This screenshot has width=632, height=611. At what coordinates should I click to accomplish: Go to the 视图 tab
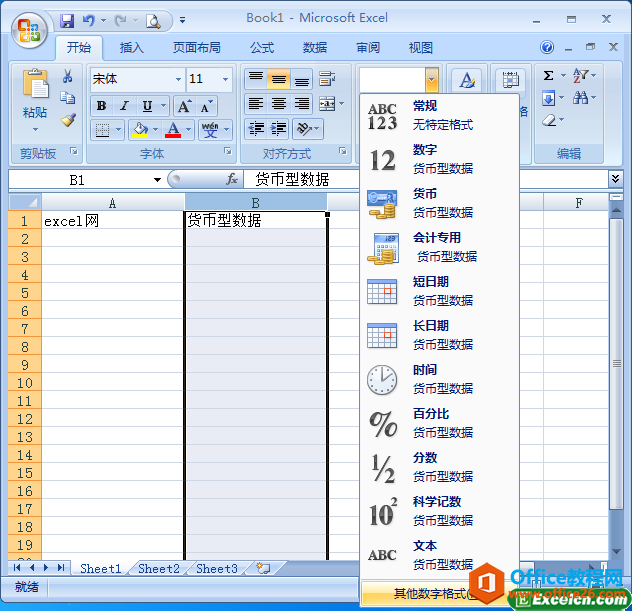point(421,48)
